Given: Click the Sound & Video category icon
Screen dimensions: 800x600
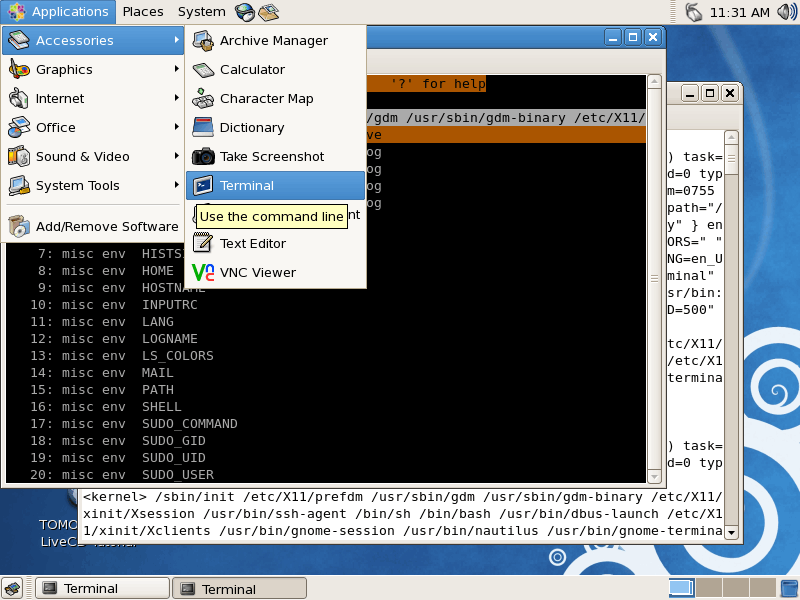Looking at the screenshot, I should pos(19,157).
